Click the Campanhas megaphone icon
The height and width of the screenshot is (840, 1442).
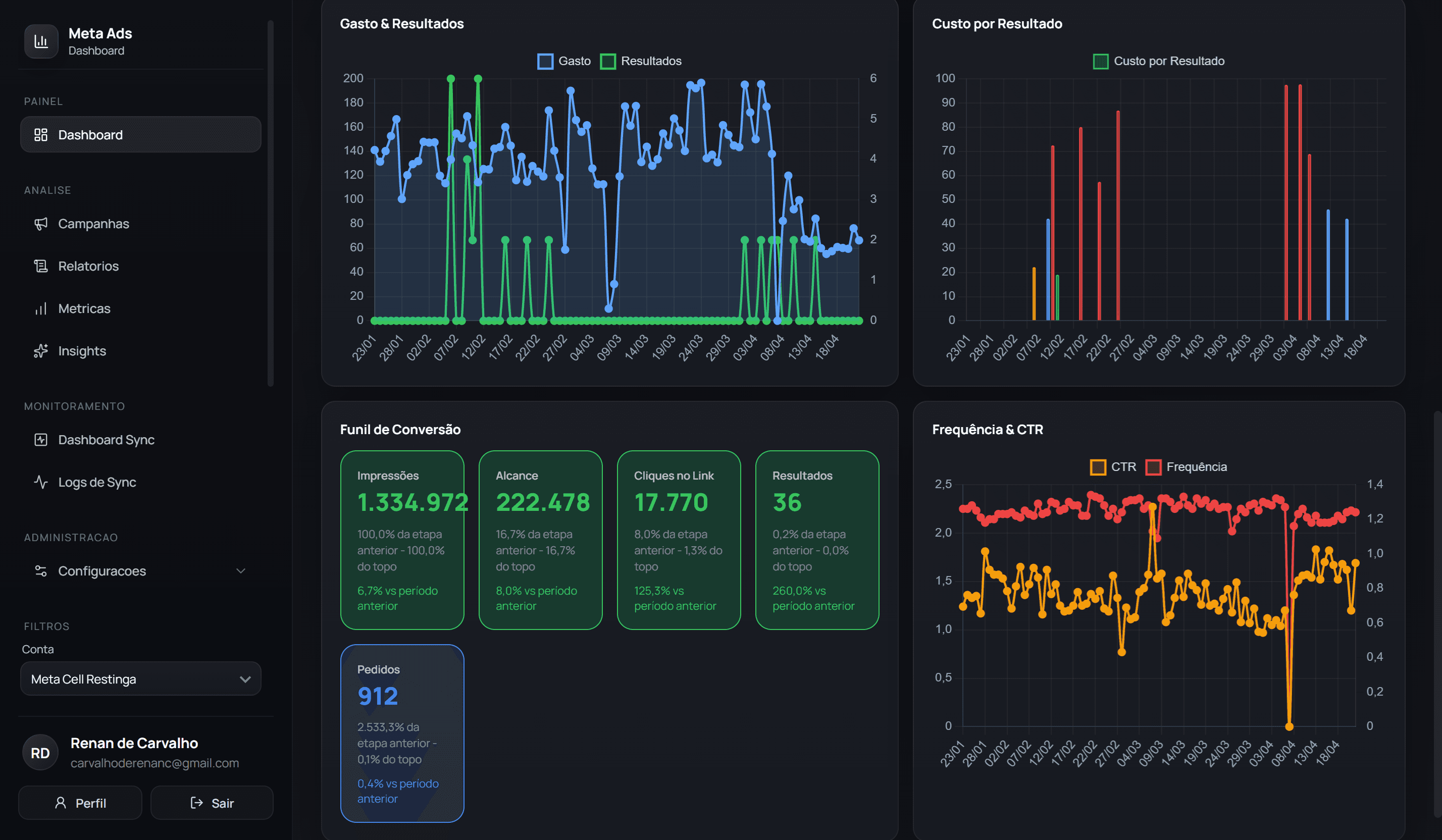coord(40,224)
